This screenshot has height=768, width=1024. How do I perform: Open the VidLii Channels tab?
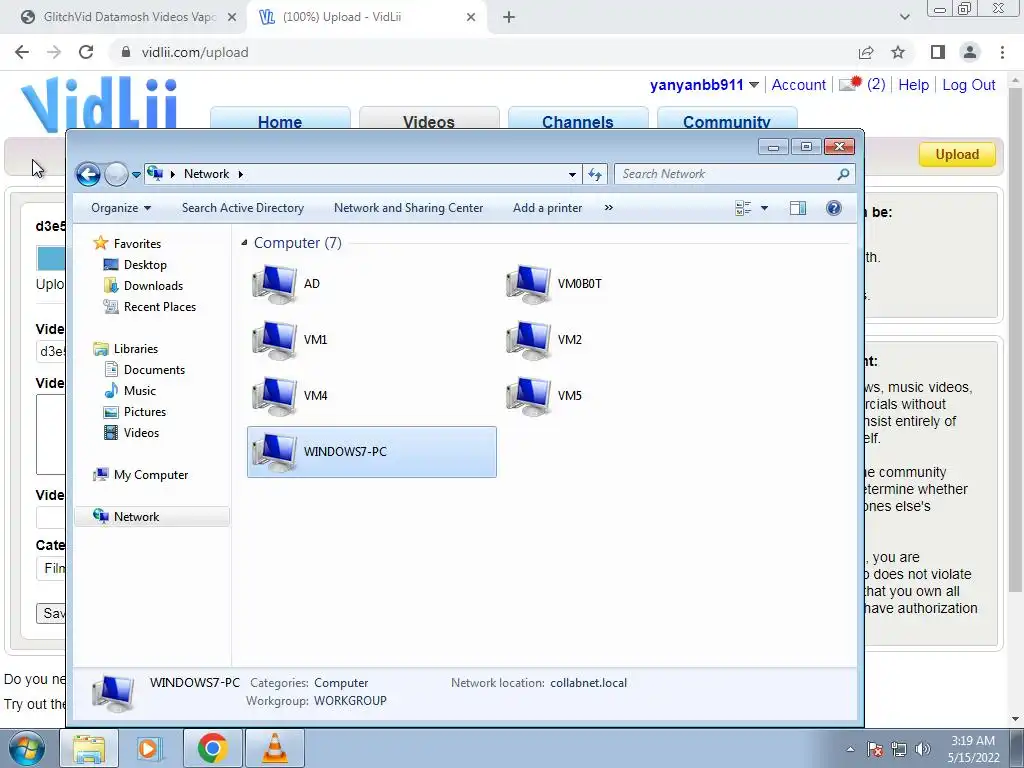(577, 119)
